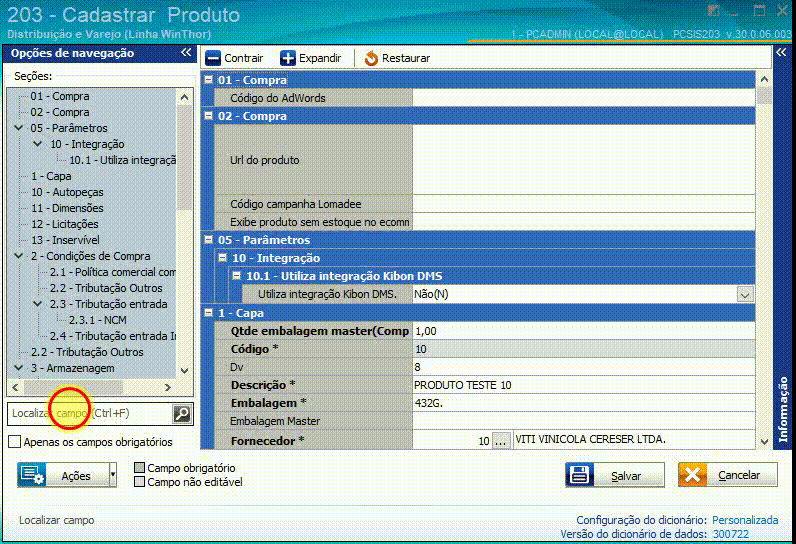Viewport: 796px width, 544px height.
Task: Collapse 2 - Condições de Compra tree chevron
Action: pyautogui.click(x=18, y=256)
